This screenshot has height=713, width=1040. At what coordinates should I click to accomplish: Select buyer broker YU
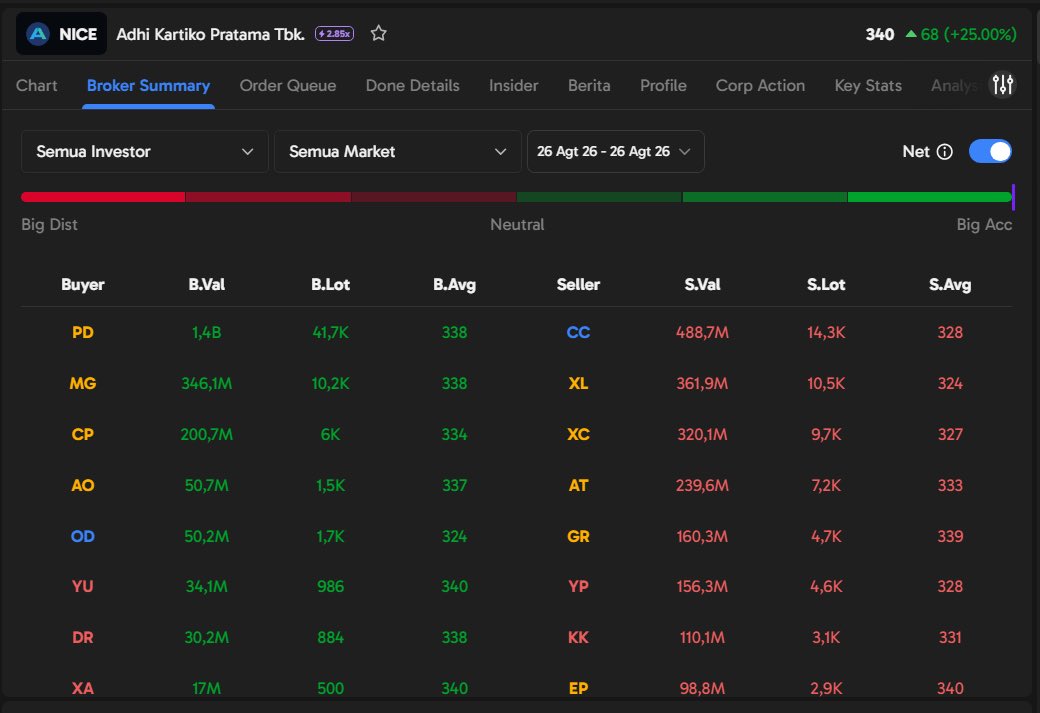[83, 586]
